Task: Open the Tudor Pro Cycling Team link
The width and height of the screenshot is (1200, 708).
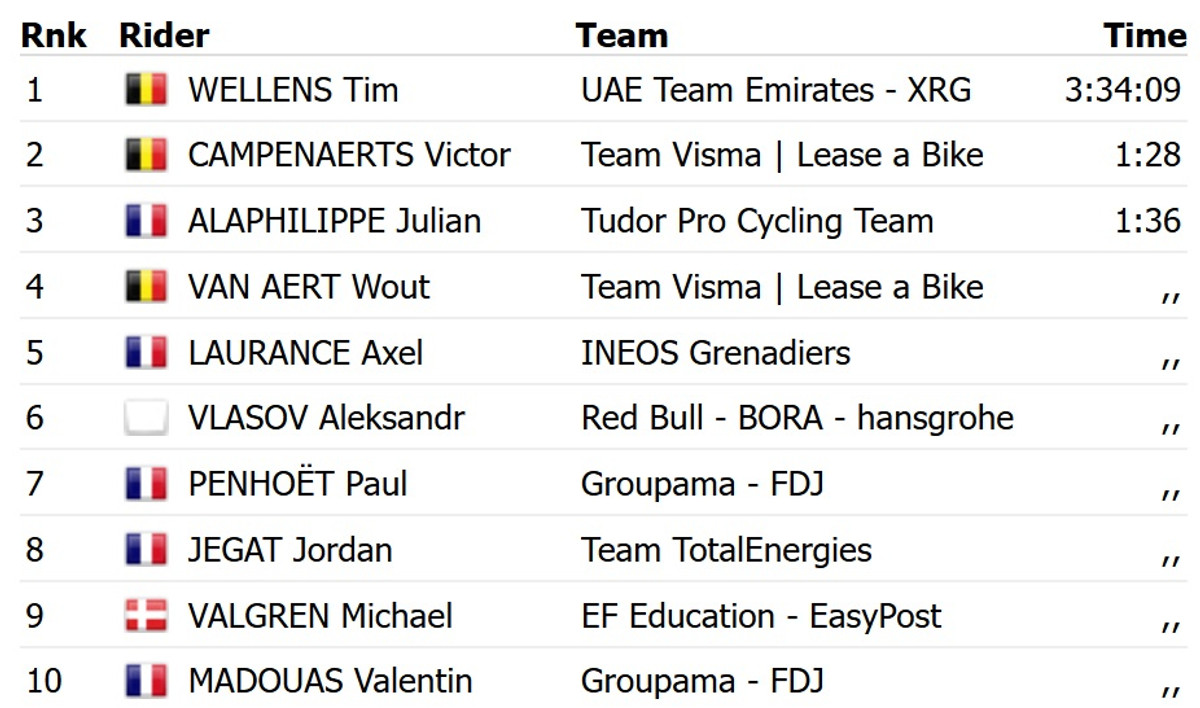Action: coord(757,222)
